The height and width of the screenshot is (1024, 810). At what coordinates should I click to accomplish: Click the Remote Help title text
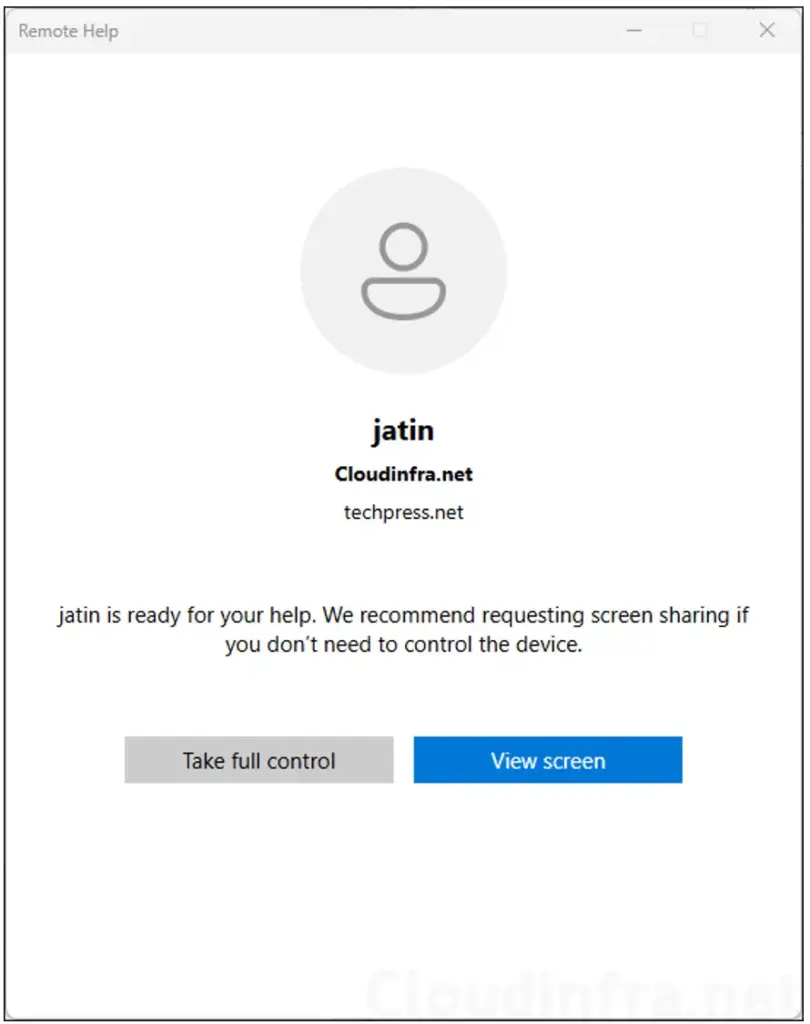pyautogui.click(x=68, y=31)
